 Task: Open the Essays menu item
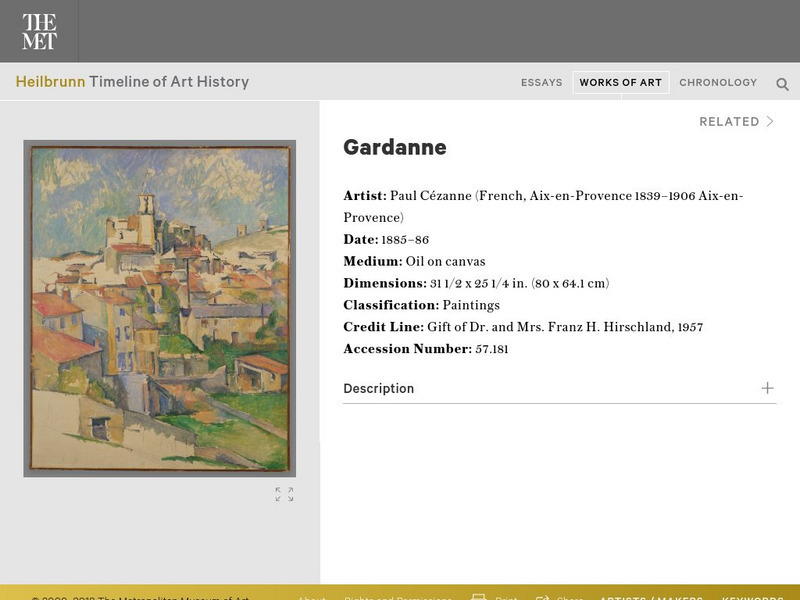[x=541, y=83]
